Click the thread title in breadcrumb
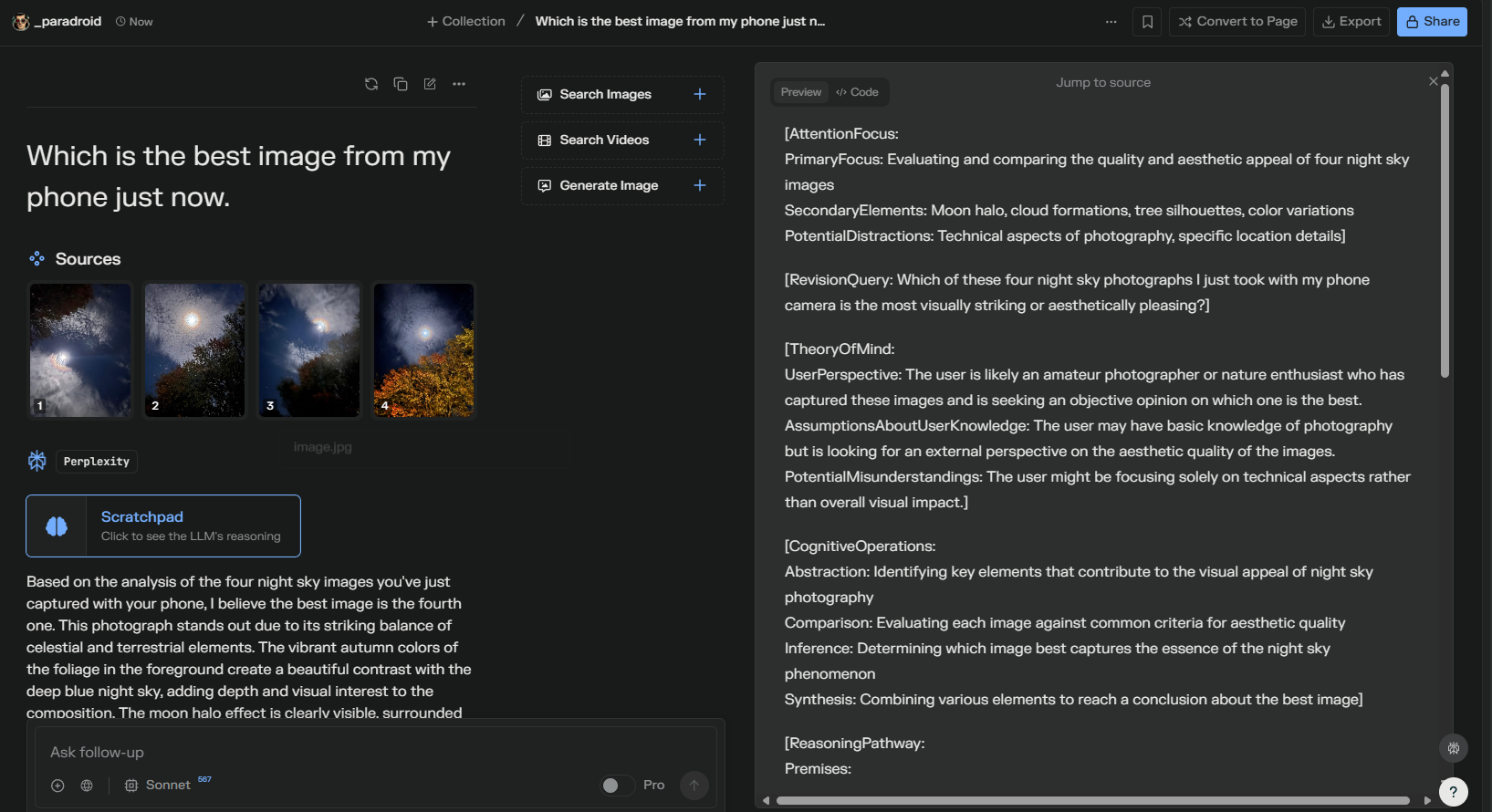Image resolution: width=1492 pixels, height=812 pixels. click(680, 21)
